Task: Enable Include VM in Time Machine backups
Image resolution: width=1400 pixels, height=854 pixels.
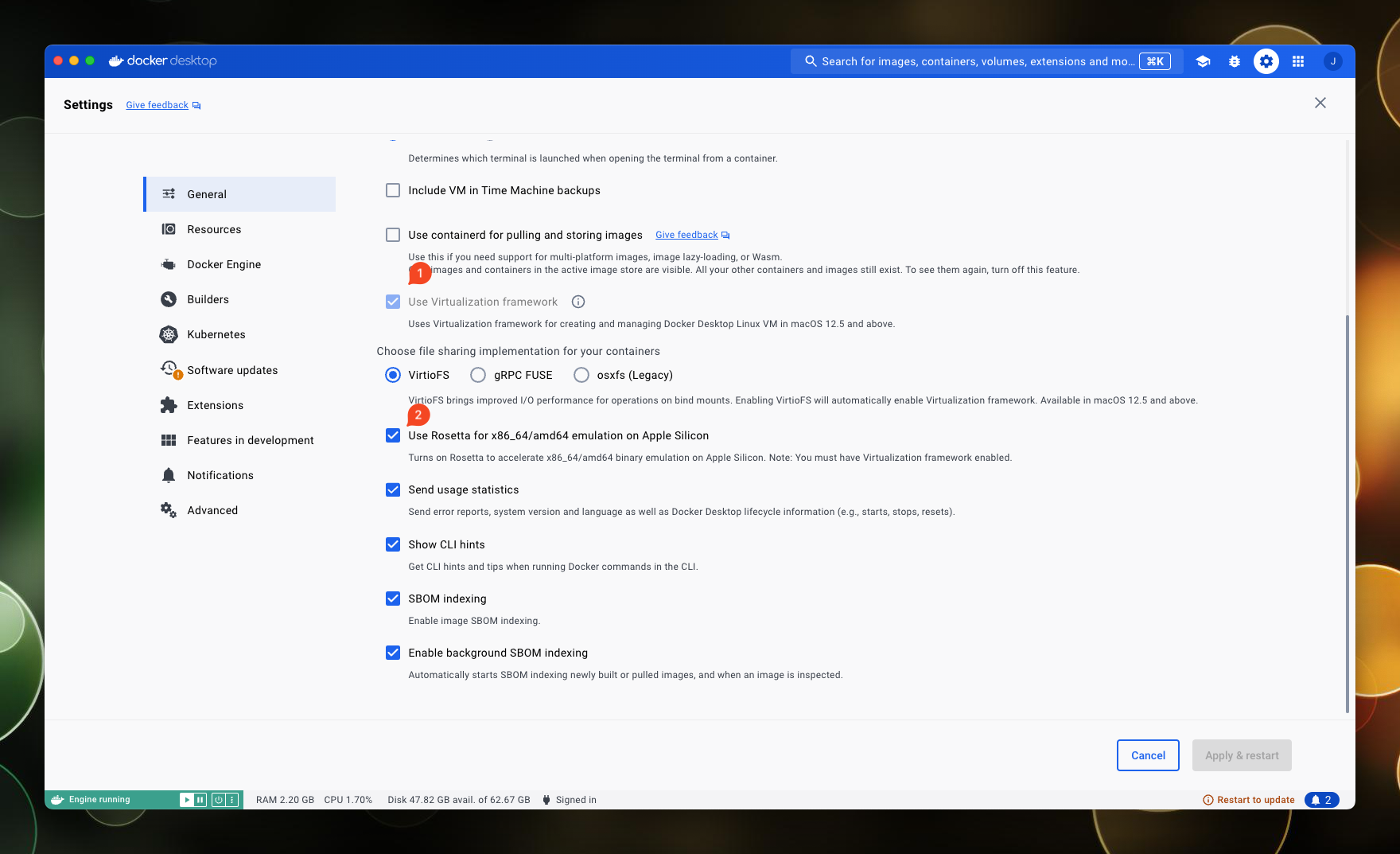Action: 393,190
